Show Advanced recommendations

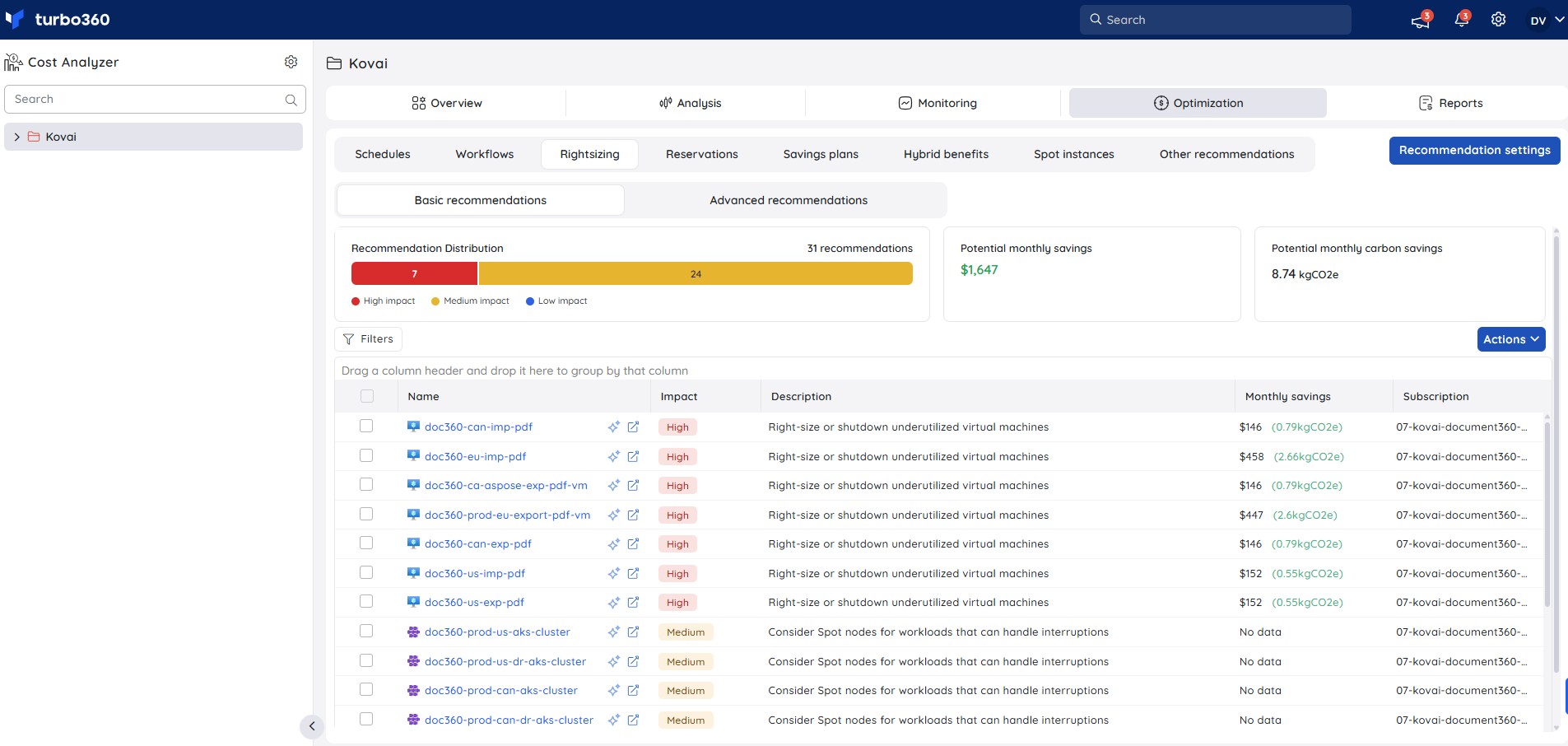coord(789,200)
